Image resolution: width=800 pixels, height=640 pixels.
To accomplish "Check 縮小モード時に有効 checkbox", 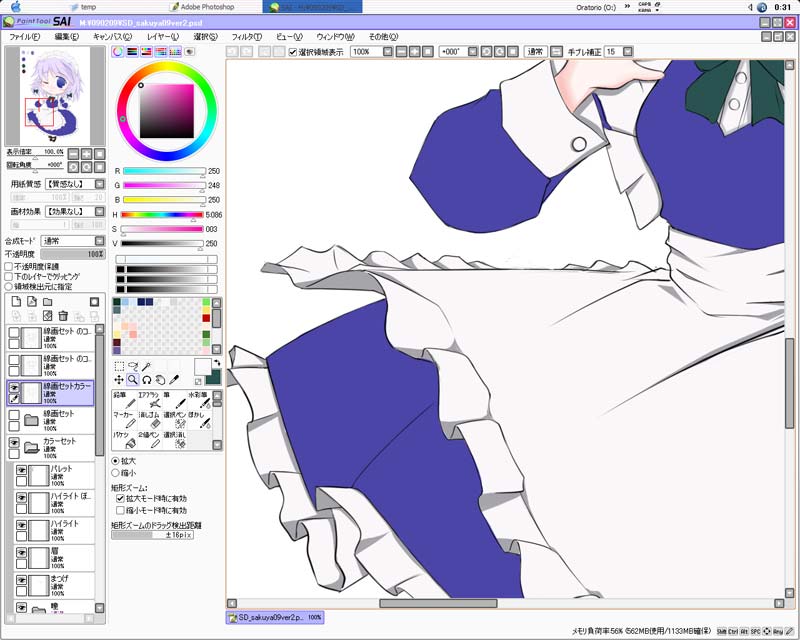I will pyautogui.click(x=120, y=510).
